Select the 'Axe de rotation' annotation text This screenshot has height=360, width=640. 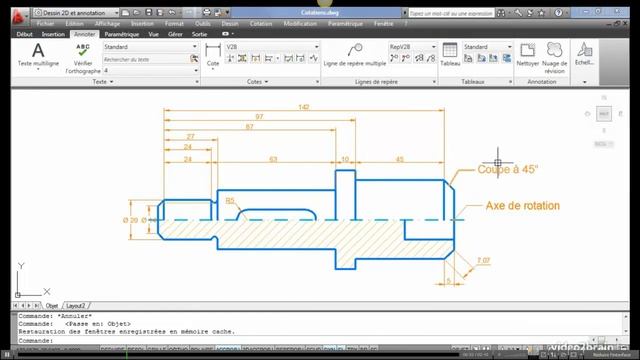522,205
